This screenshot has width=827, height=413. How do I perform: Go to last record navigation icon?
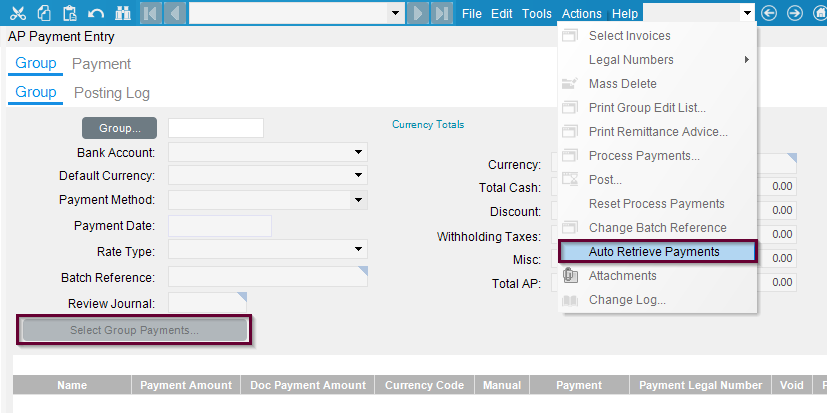[x=442, y=13]
